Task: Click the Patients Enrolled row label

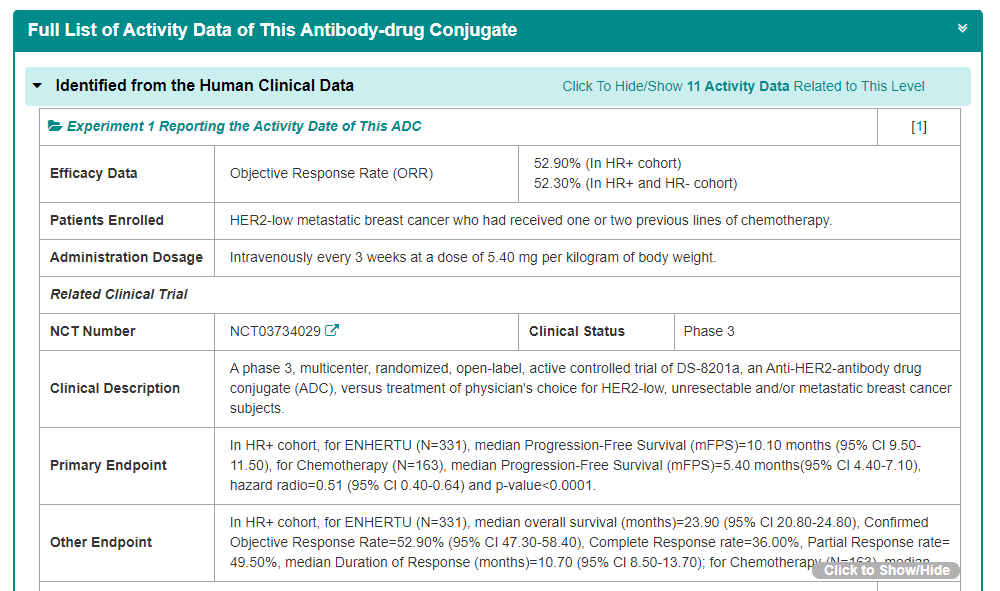Action: 107,220
